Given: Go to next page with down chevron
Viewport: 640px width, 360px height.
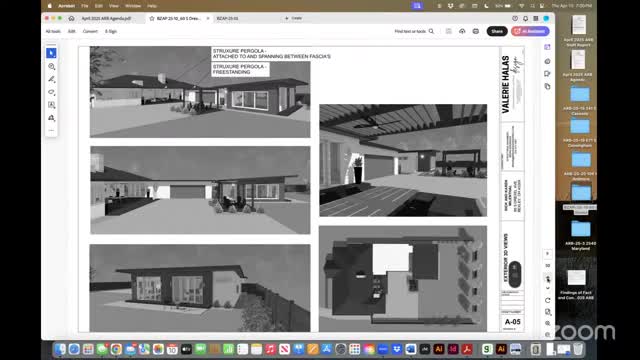Looking at the screenshot, I should (547, 288).
